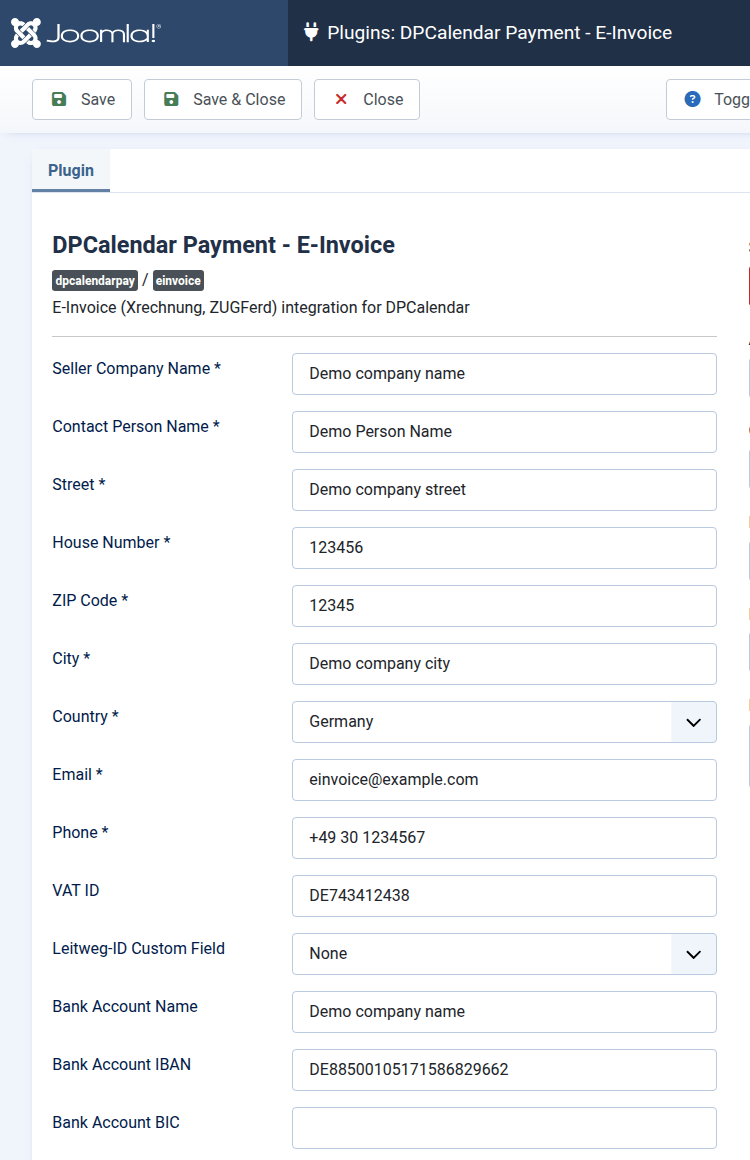Click the Save & Close disk icon
Viewport: 750px width, 1160px height.
(171, 99)
